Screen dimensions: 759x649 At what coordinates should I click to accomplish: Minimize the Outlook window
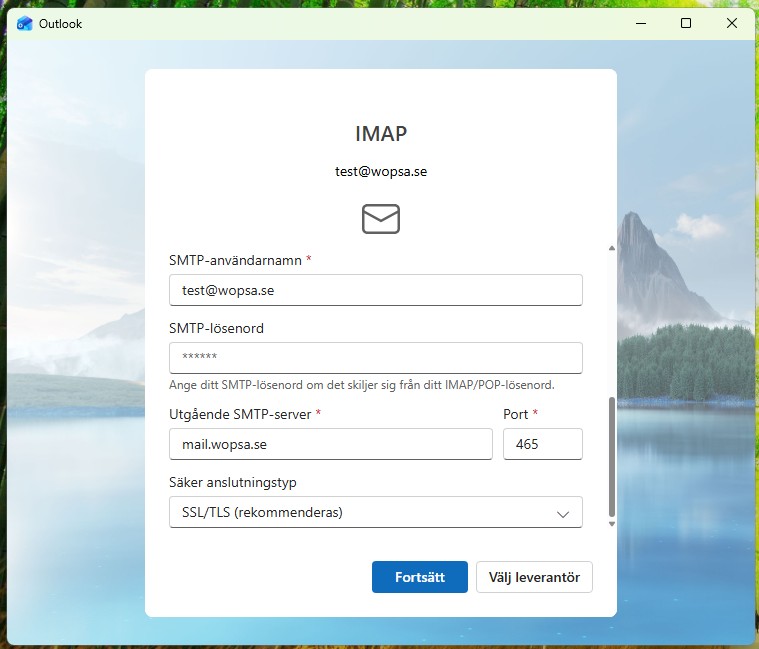coord(638,23)
